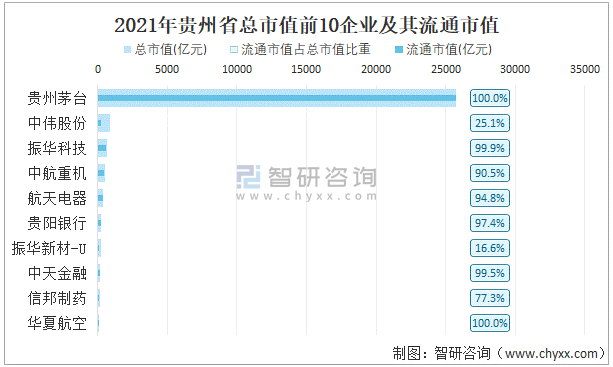
Task: Click the 99.5% label for 中天金融
Action: (x=490, y=273)
